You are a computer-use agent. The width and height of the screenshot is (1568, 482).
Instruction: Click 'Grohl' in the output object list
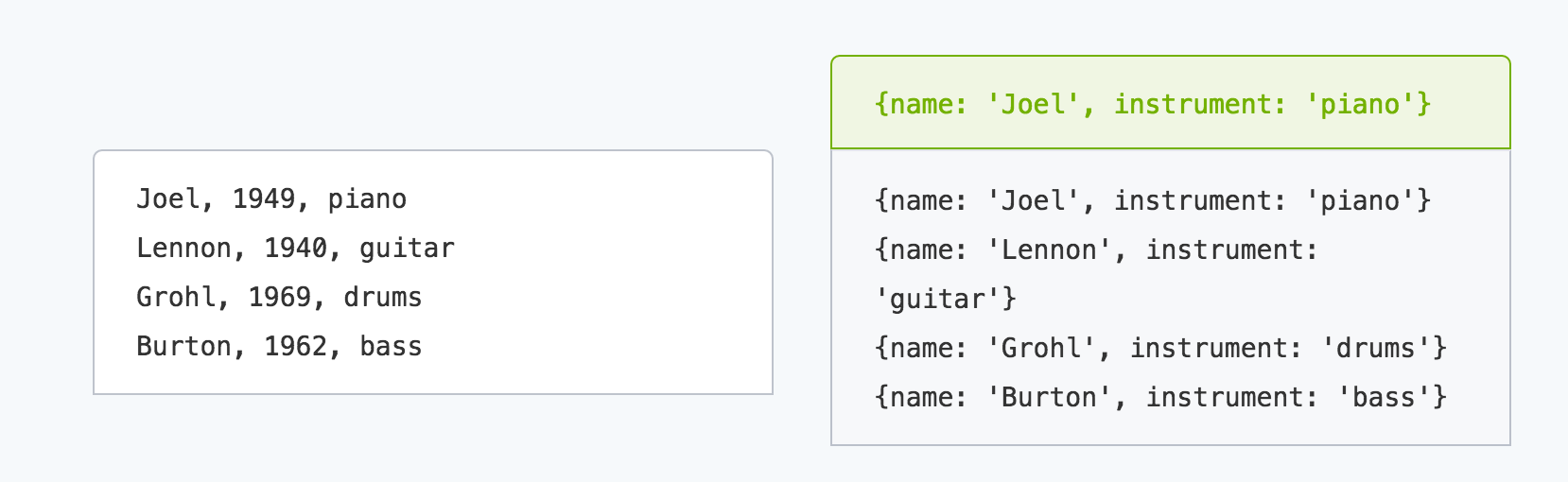tap(1041, 348)
